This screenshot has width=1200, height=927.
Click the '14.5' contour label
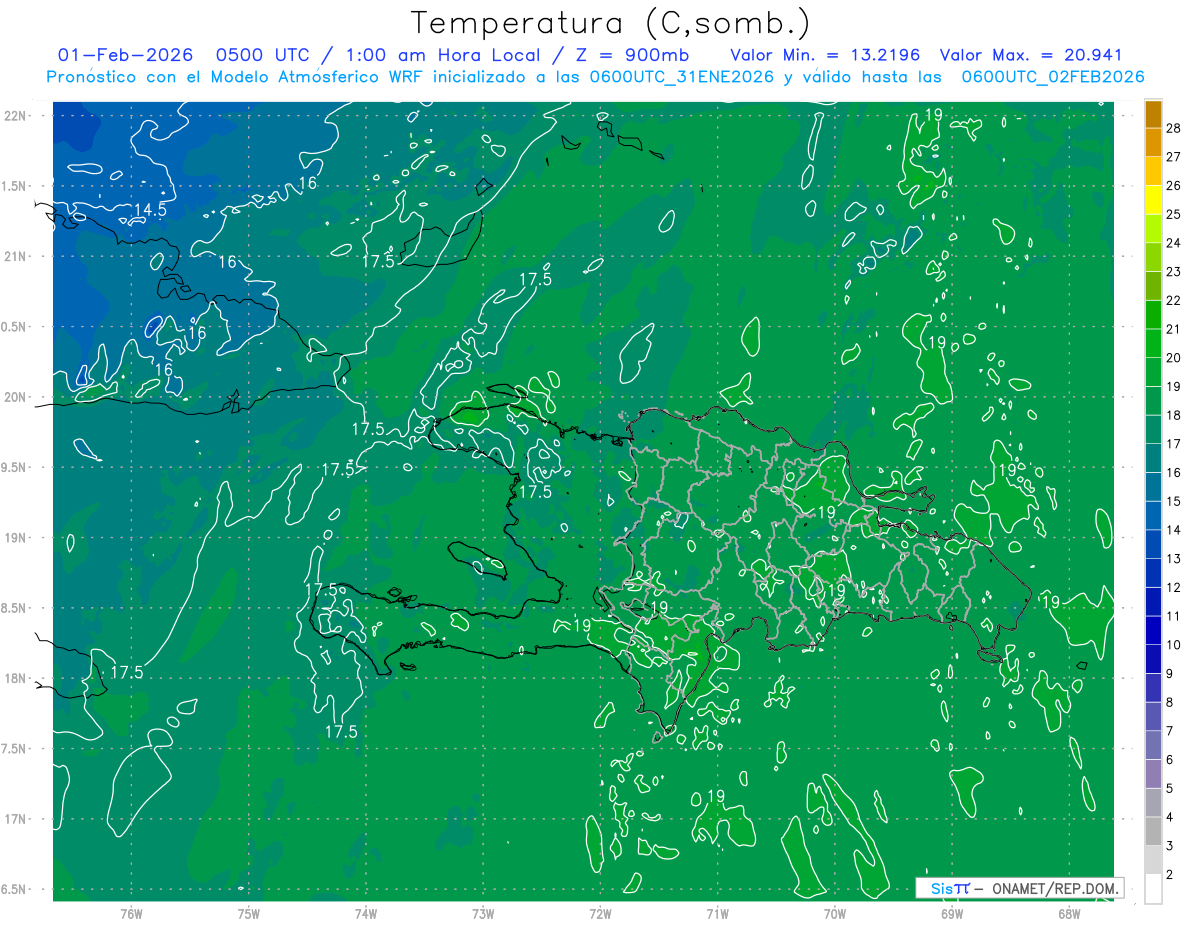point(150,210)
